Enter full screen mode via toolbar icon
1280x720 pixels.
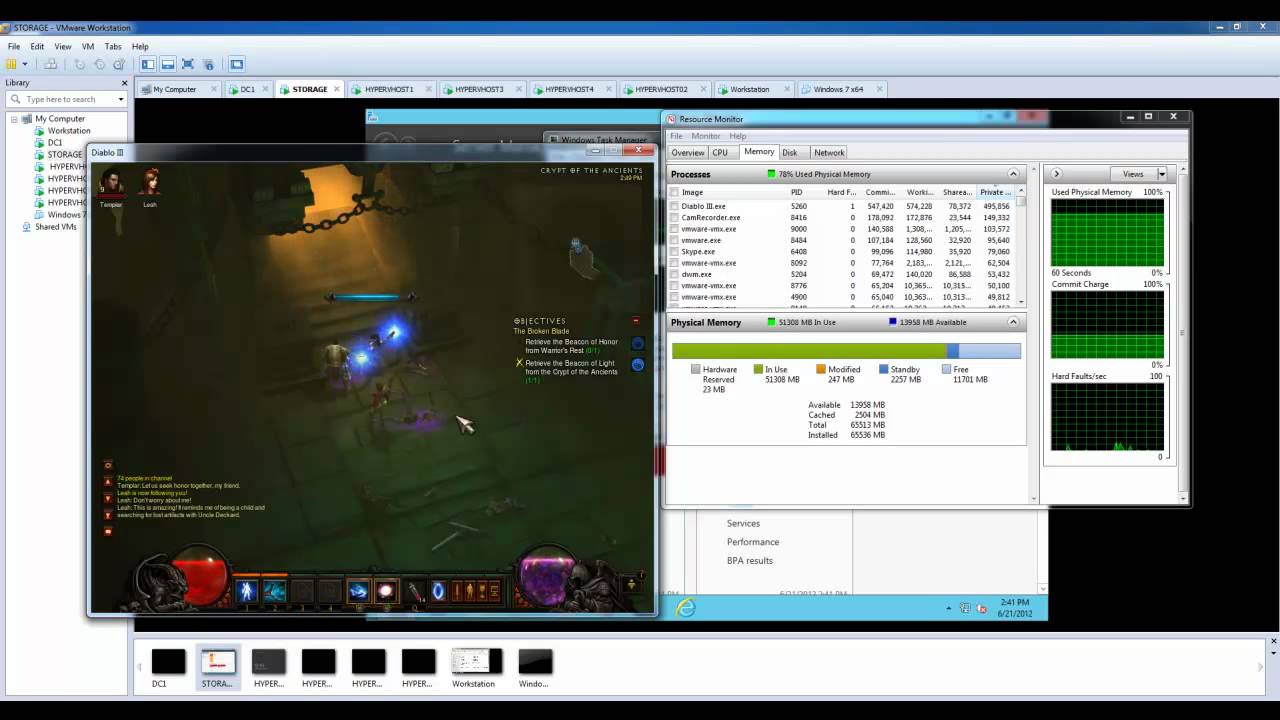pyautogui.click(x=188, y=64)
